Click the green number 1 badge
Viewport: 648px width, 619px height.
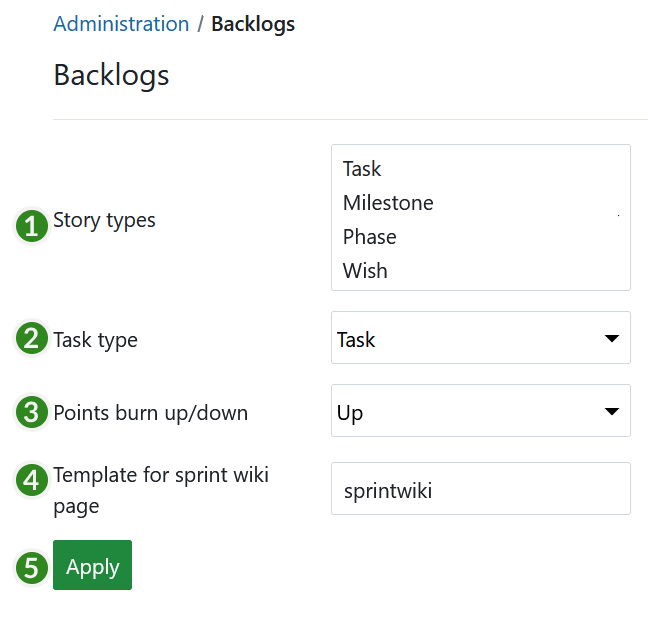pyautogui.click(x=33, y=226)
